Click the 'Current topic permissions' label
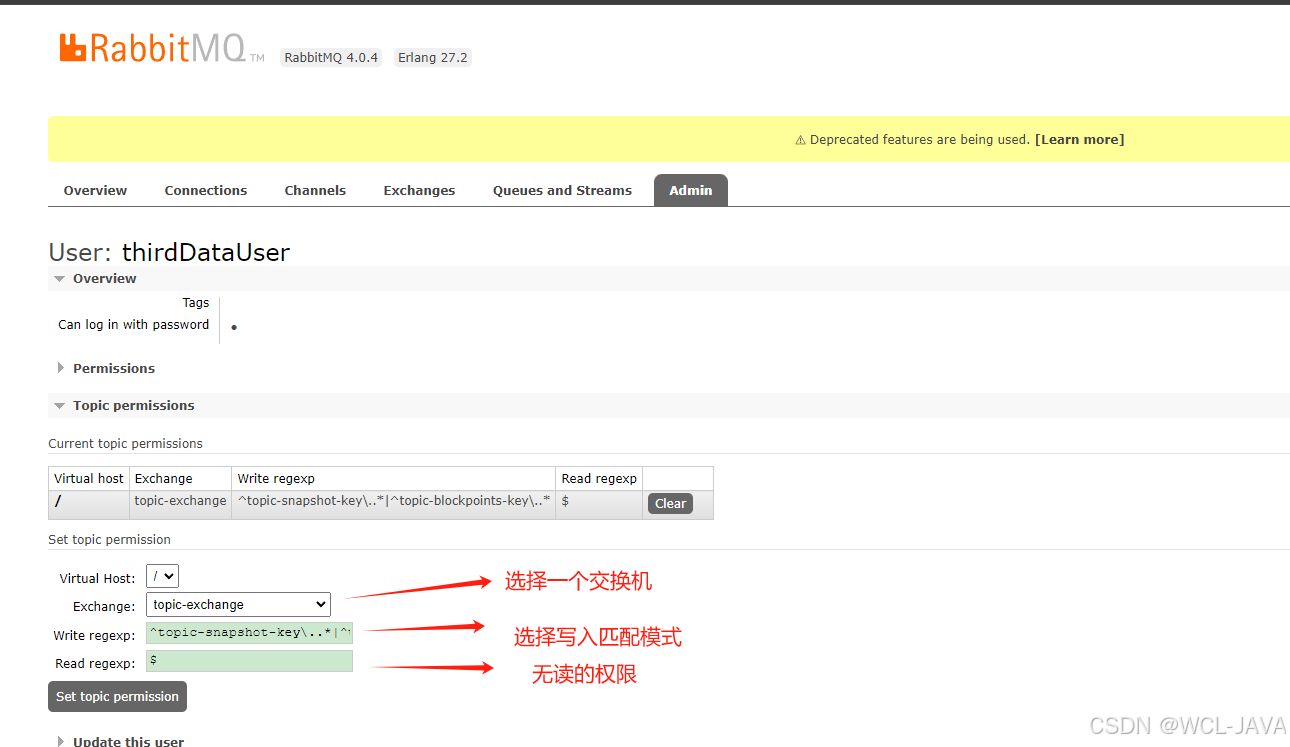 [x=125, y=443]
